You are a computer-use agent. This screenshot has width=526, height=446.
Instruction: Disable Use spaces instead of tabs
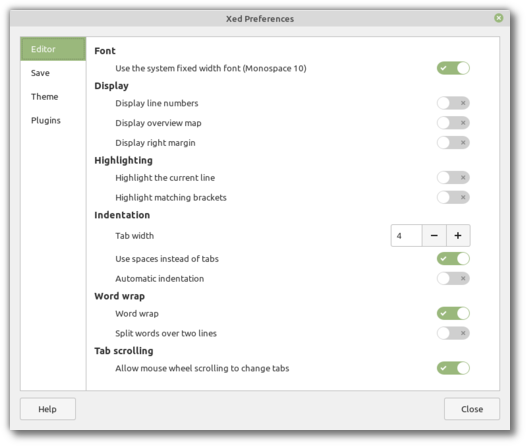click(453, 259)
